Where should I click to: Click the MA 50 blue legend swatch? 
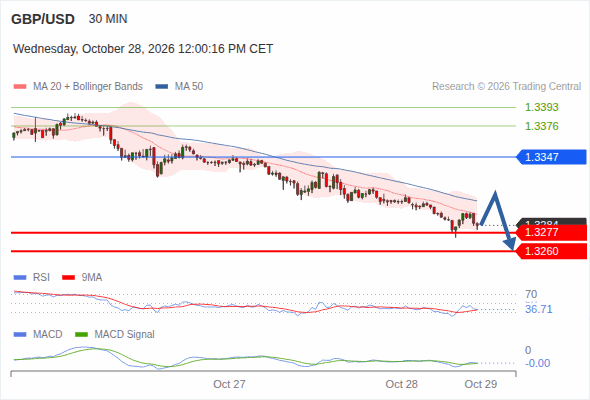(162, 87)
